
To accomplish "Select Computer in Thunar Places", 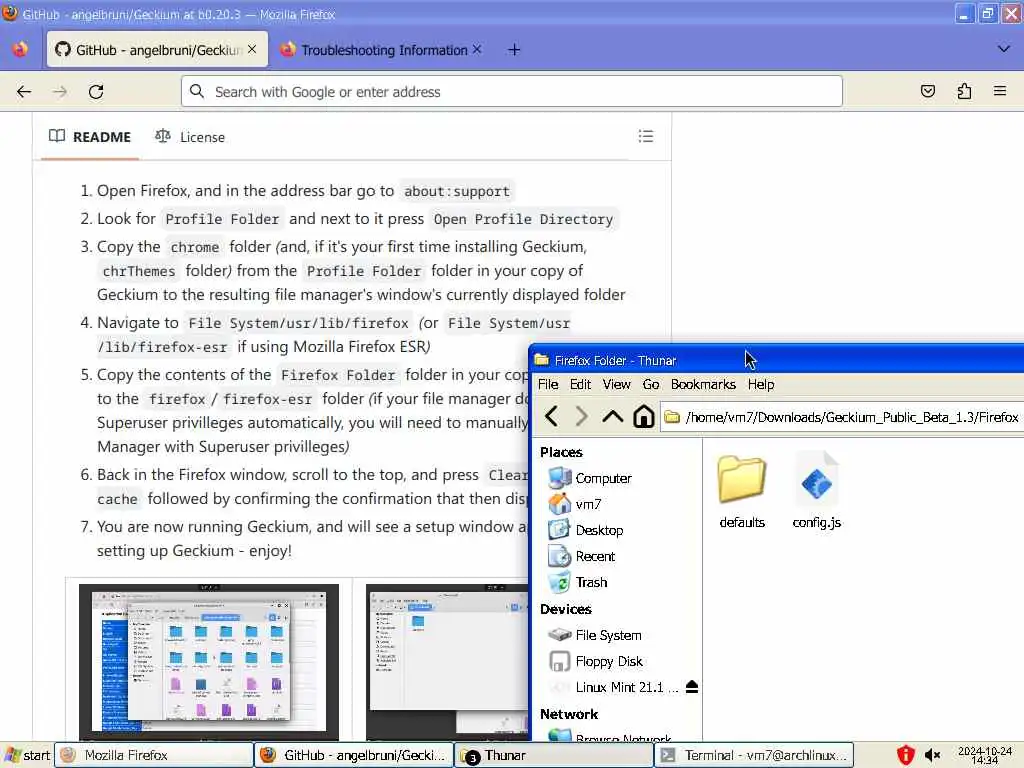I will [589, 478].
